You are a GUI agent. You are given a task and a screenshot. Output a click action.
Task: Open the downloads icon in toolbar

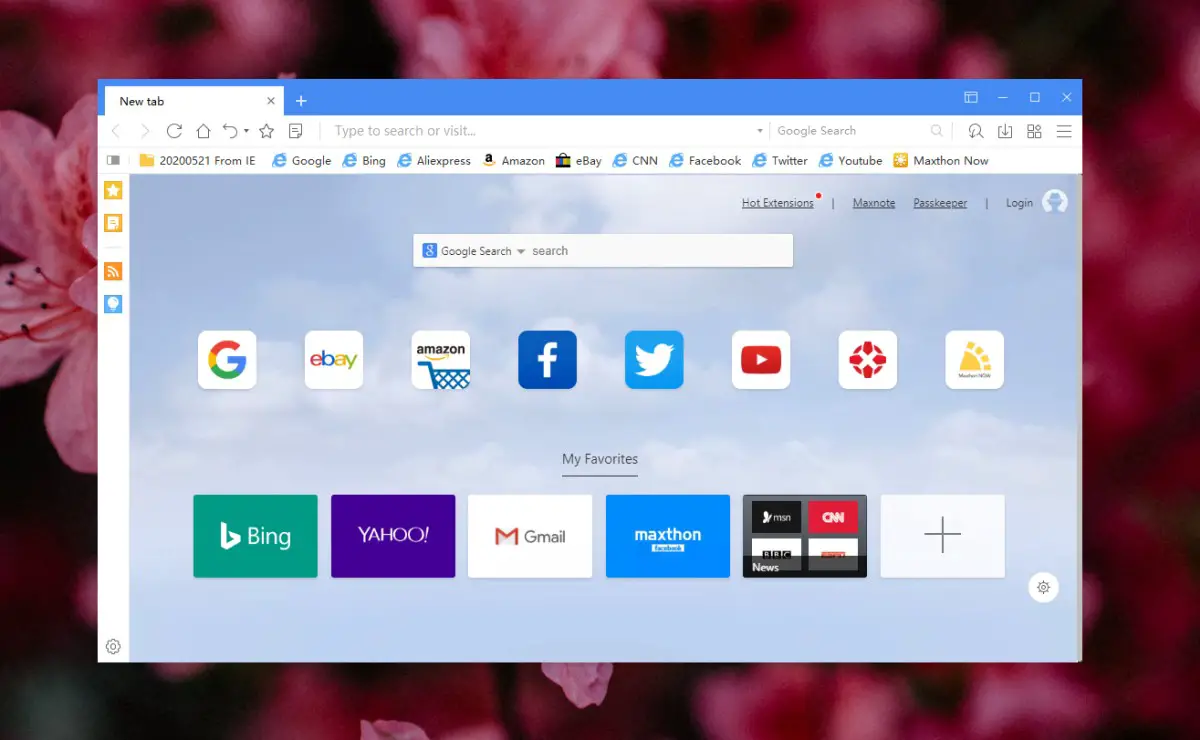point(1005,131)
